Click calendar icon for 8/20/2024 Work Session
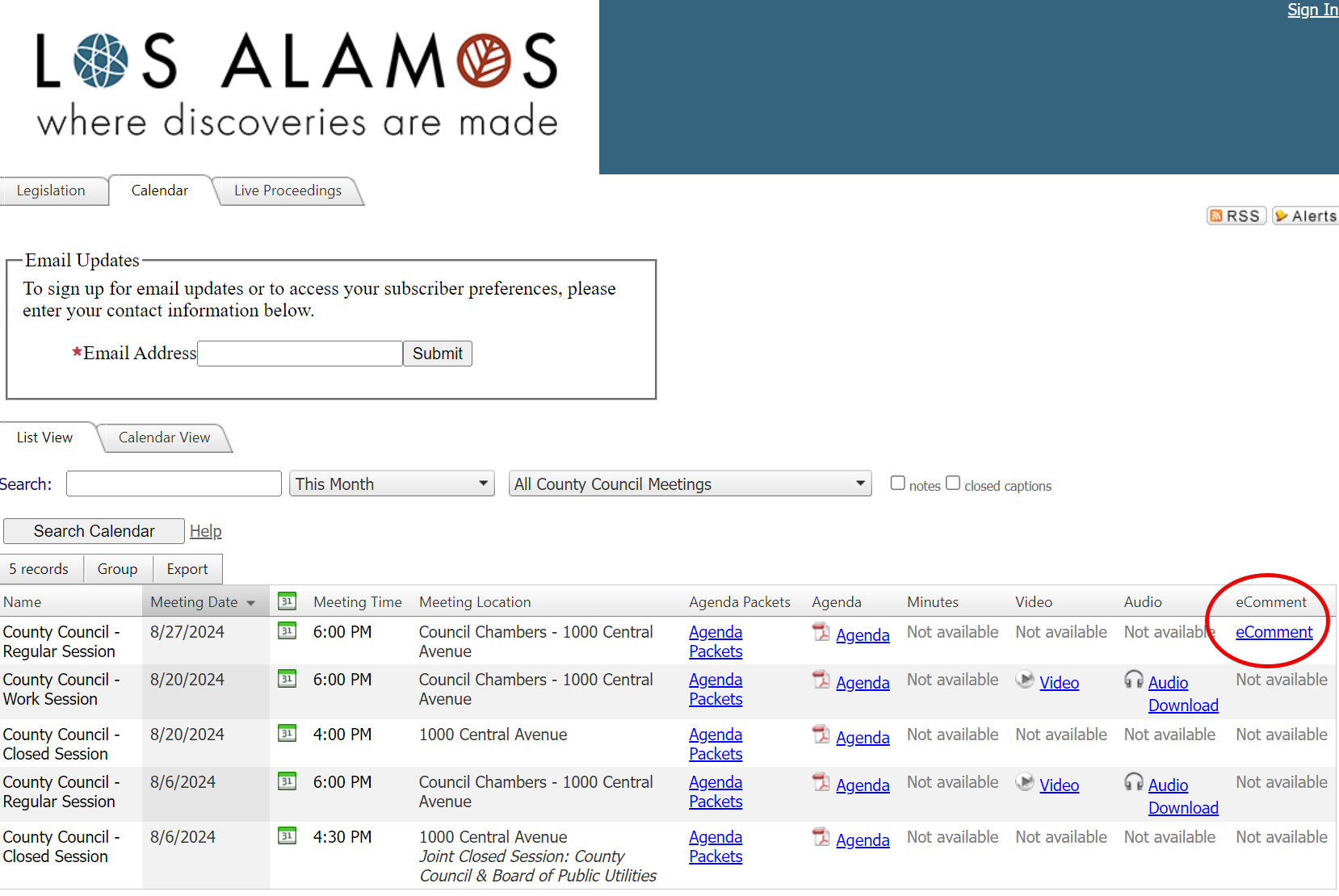 click(x=287, y=678)
